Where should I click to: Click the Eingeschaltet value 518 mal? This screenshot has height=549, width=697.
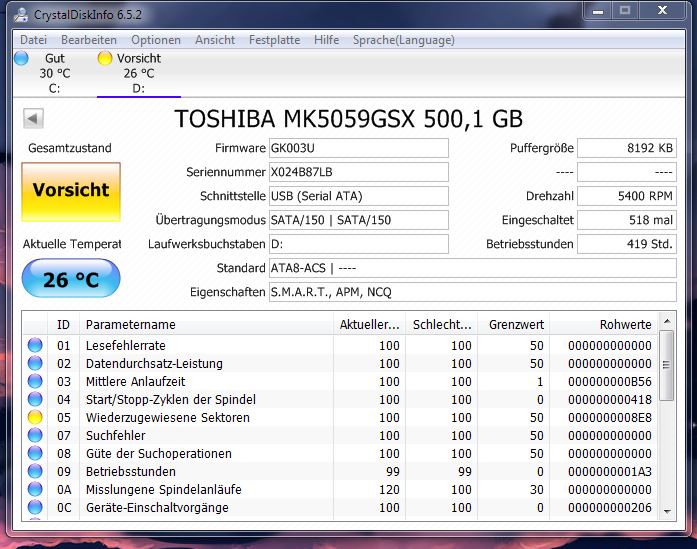pos(627,220)
